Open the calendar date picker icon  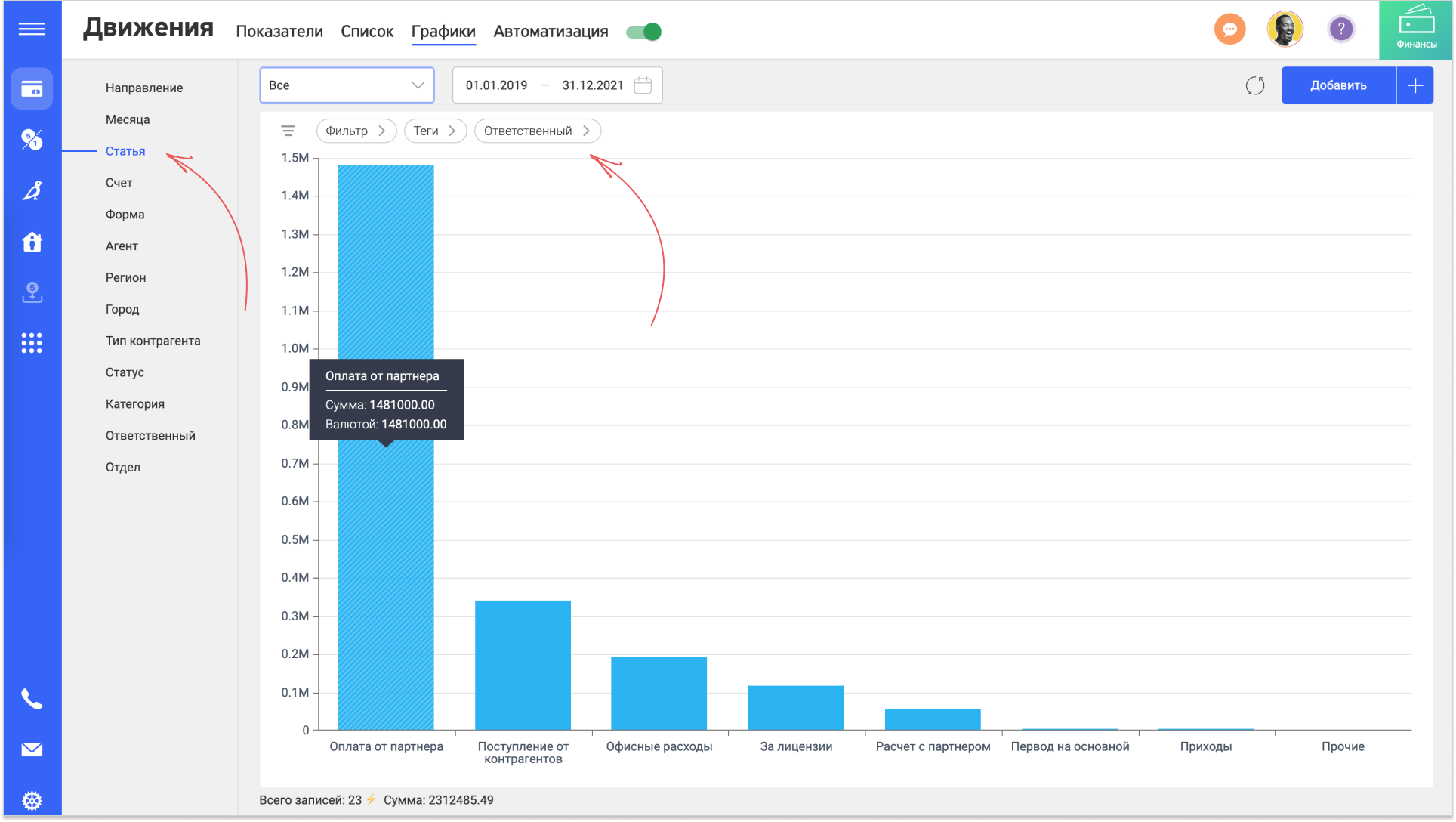pyautogui.click(x=643, y=85)
